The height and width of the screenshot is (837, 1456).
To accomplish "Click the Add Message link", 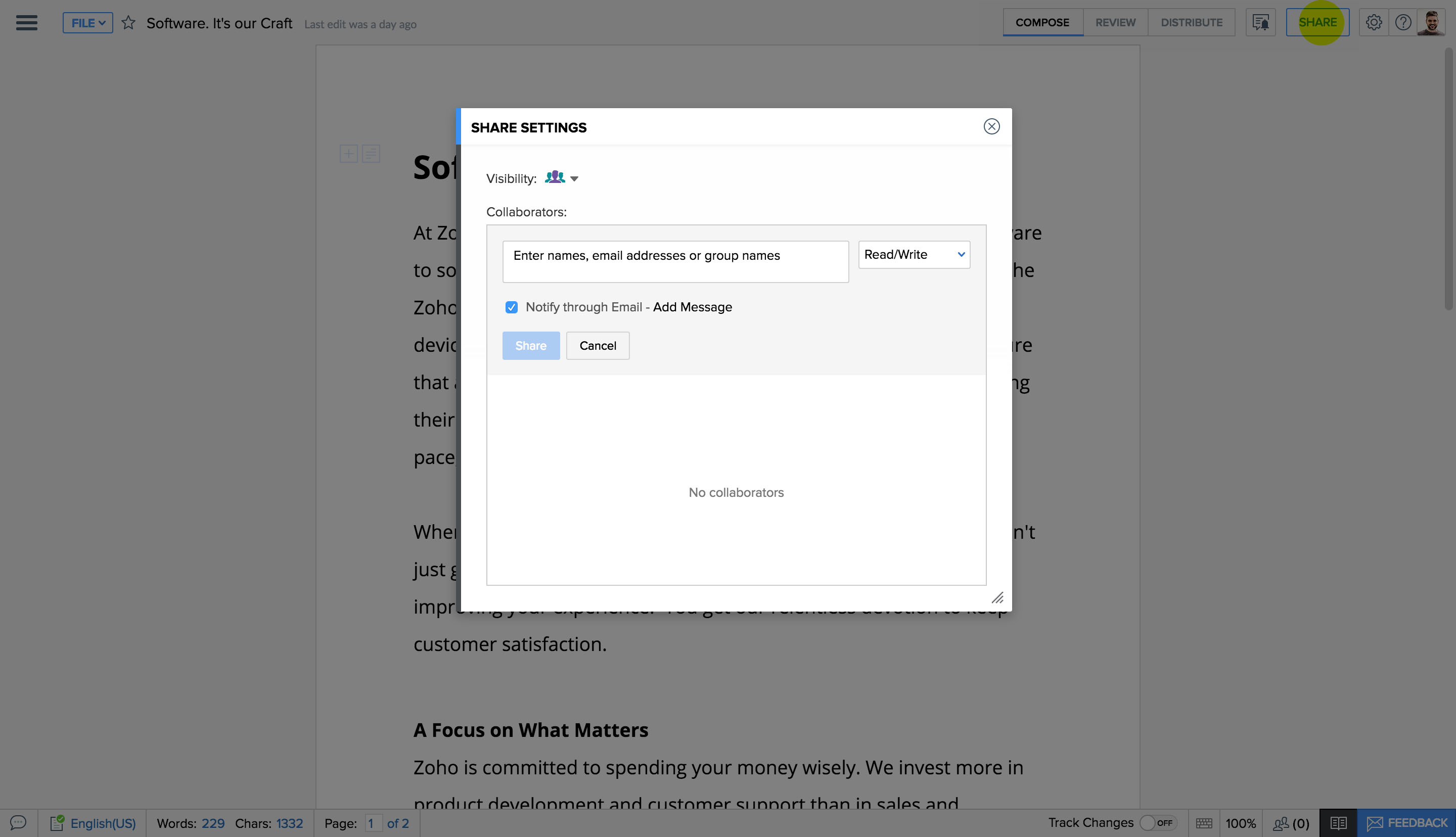I will point(692,307).
